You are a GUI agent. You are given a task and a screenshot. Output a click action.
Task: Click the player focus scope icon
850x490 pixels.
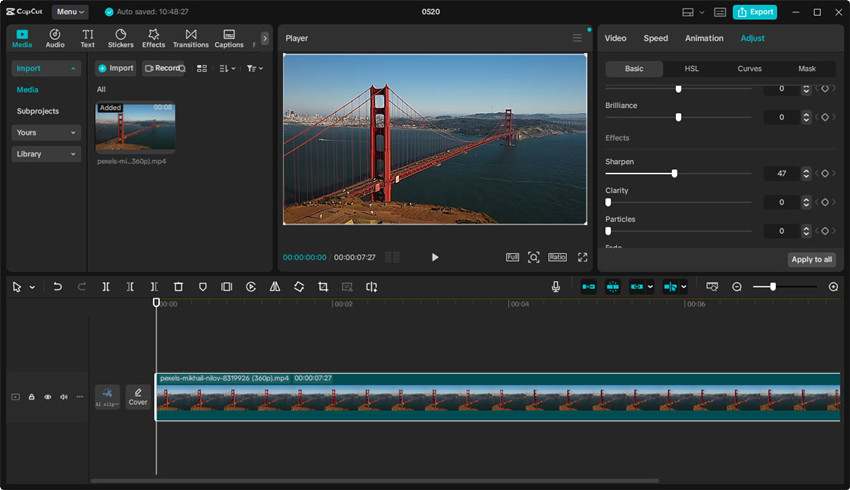click(533, 257)
